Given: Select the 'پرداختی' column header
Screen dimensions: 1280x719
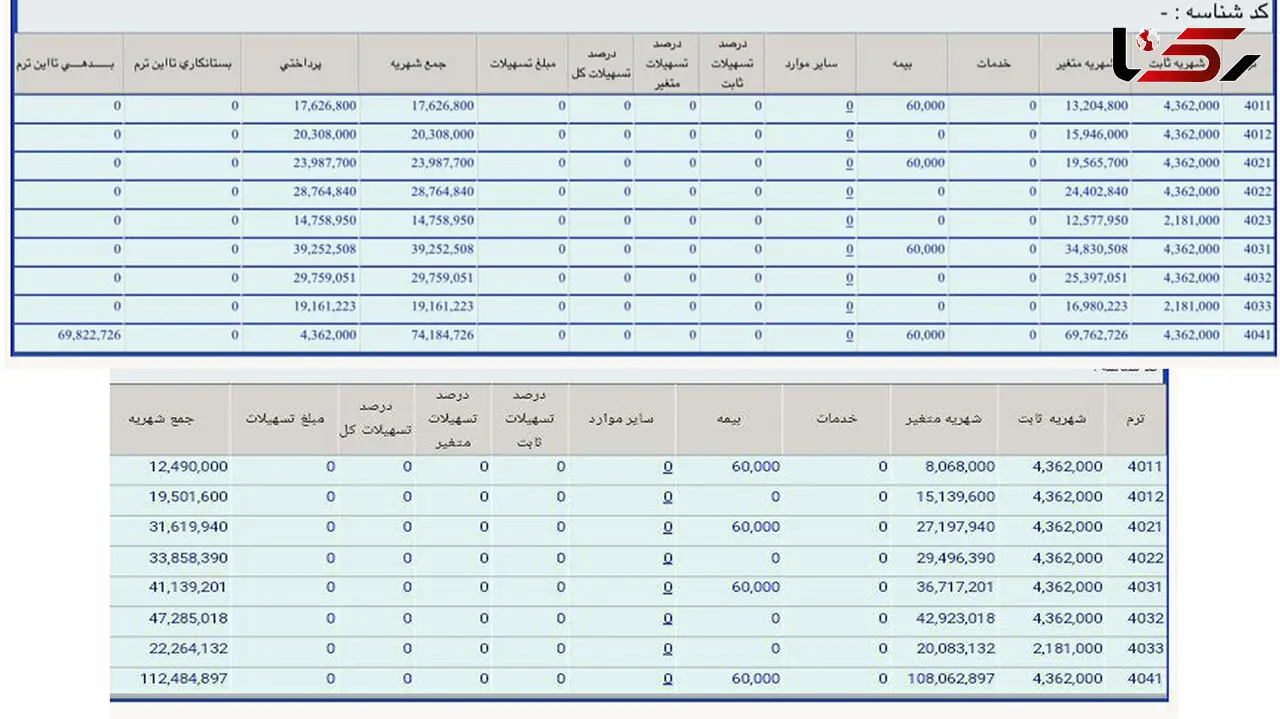Looking at the screenshot, I should click(x=301, y=63).
